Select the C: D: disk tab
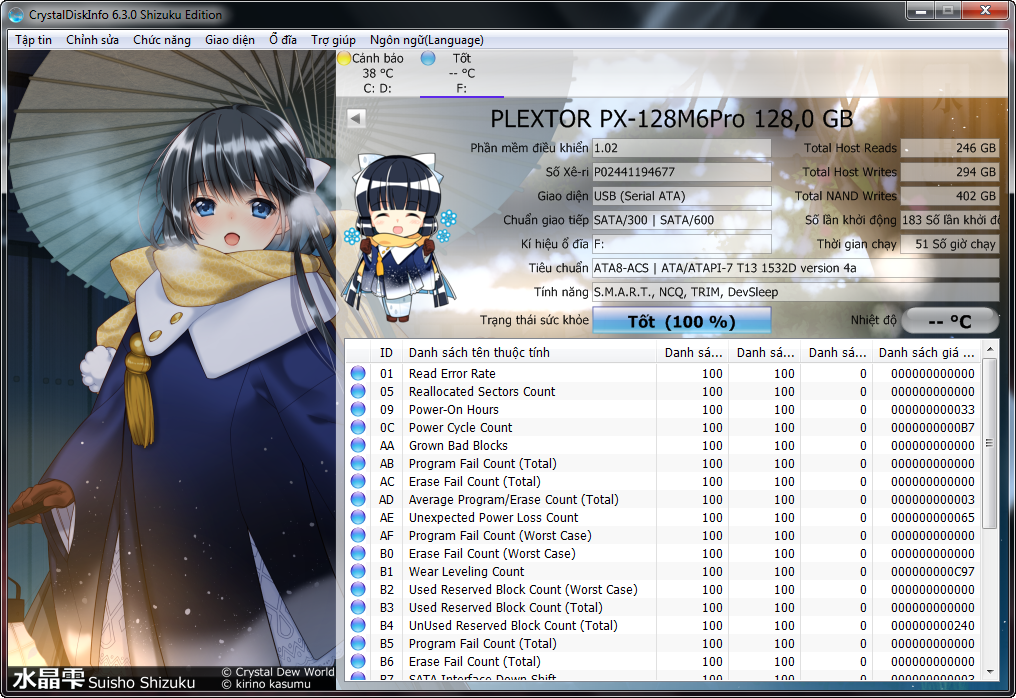Screen dimensions: 1016x698 click(x=377, y=73)
